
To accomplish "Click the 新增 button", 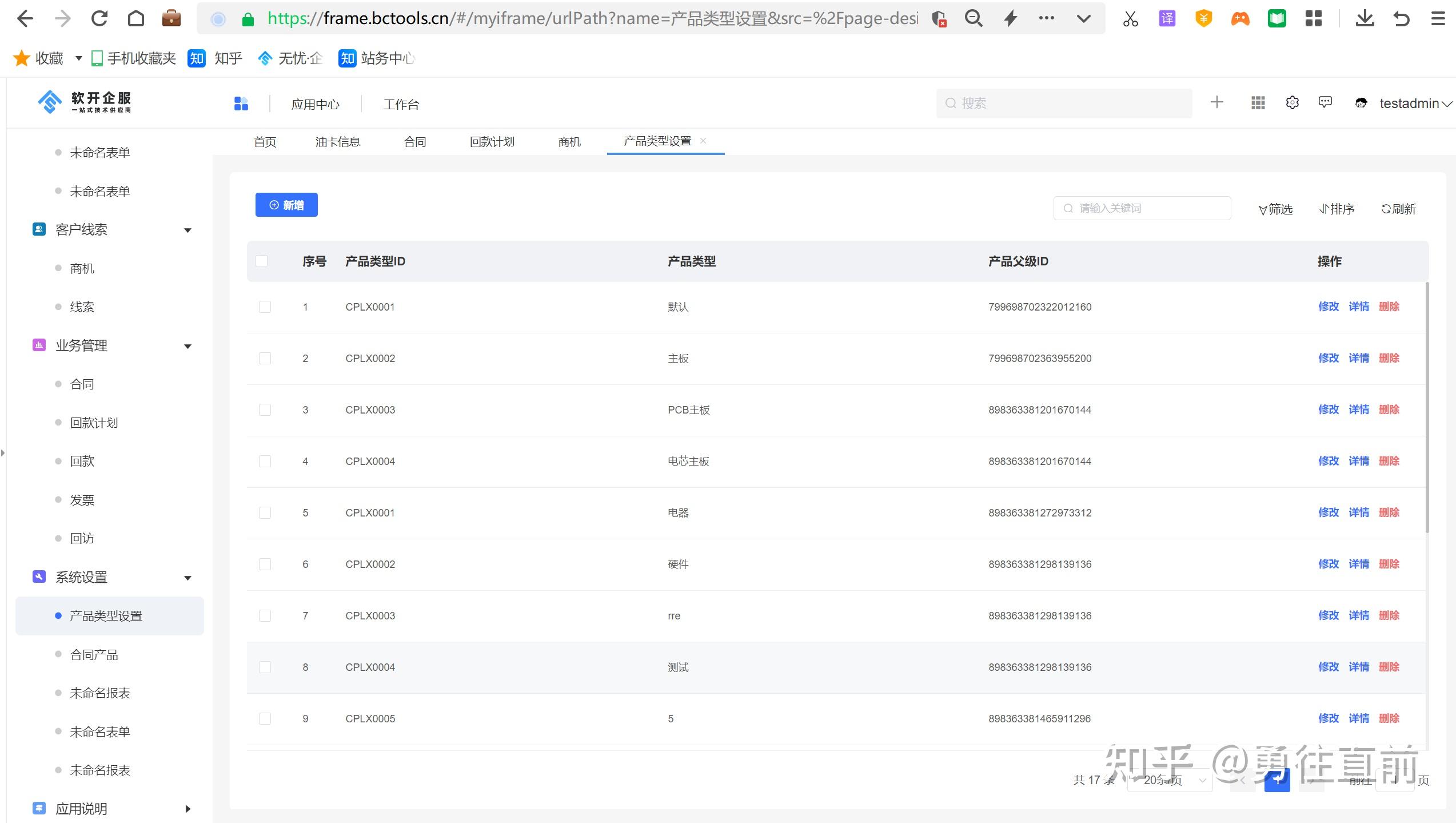I will 286,205.
